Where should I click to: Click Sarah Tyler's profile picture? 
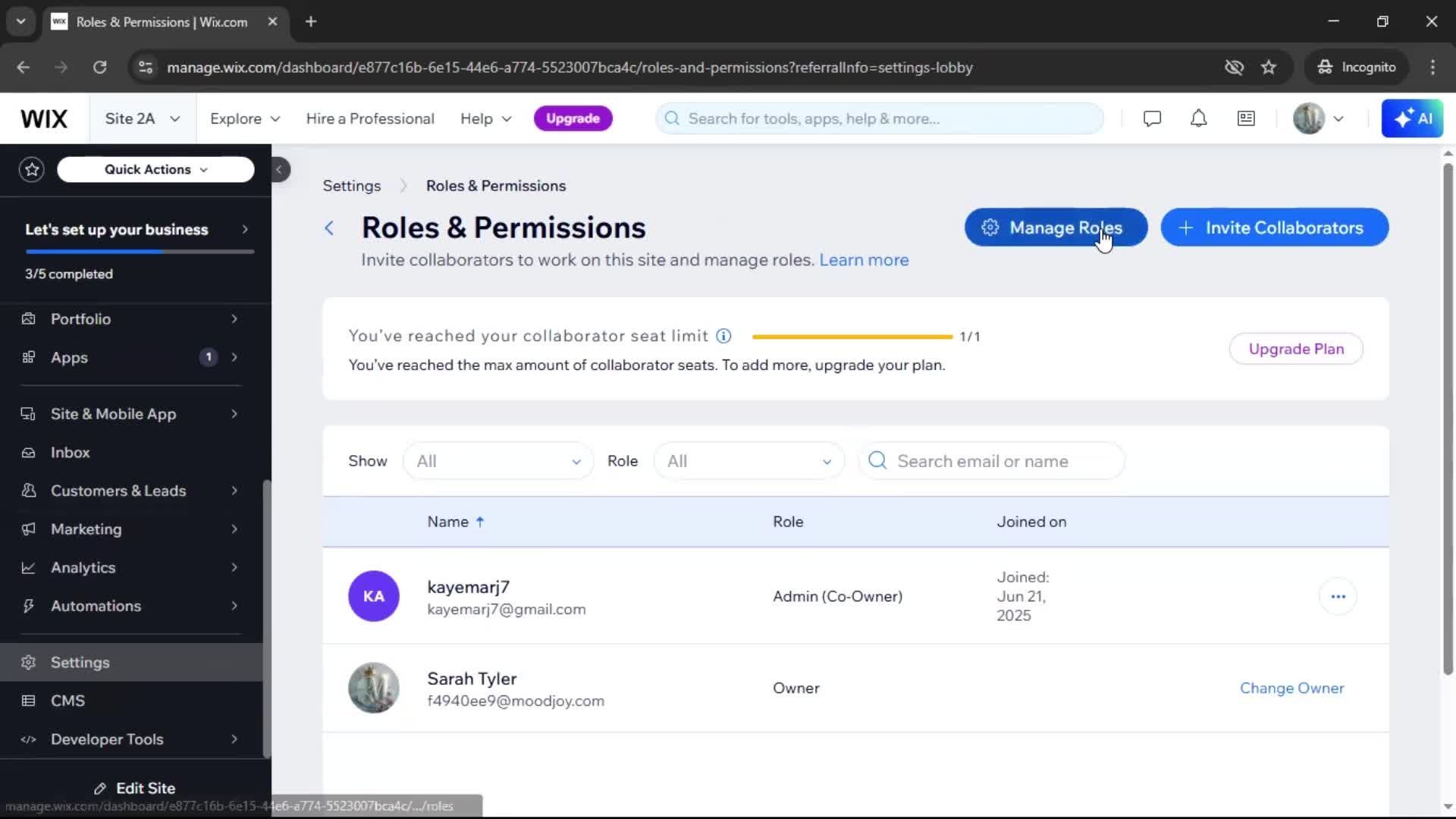pyautogui.click(x=374, y=688)
